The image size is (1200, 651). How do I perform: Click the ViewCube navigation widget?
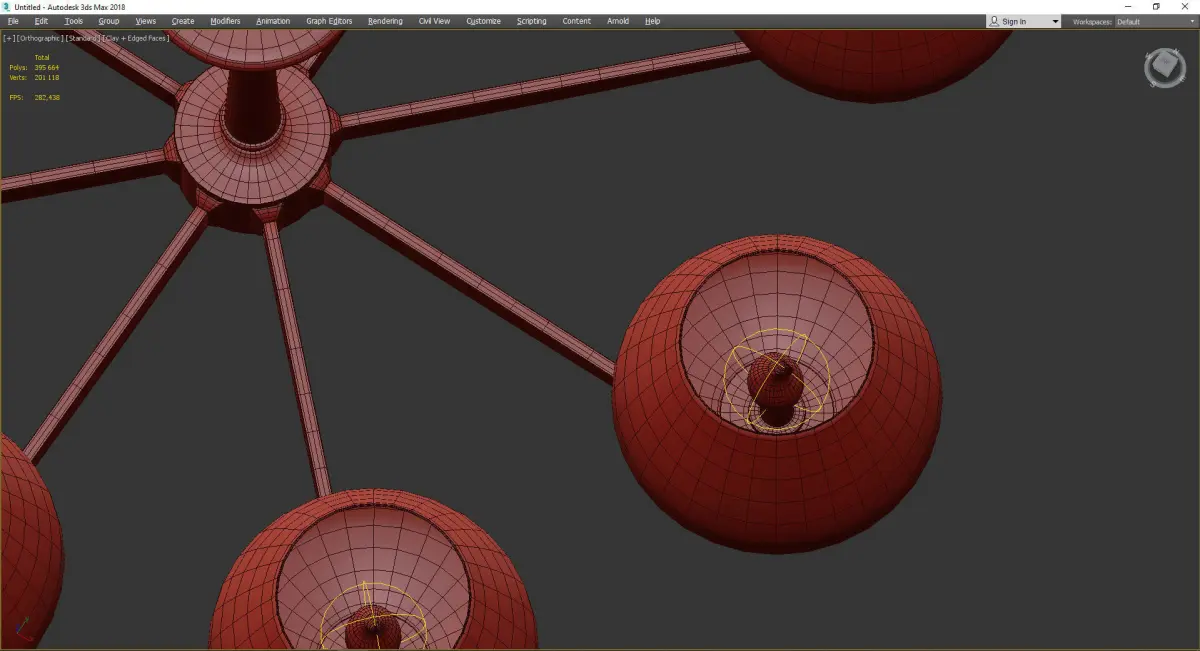[1164, 66]
